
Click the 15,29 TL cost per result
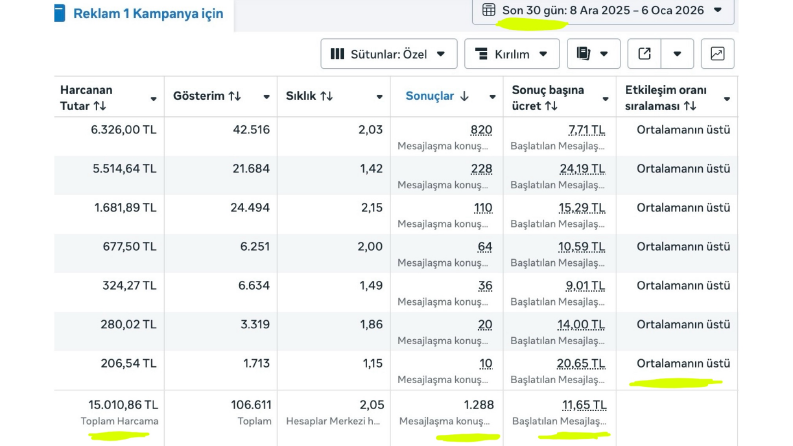tap(582, 208)
